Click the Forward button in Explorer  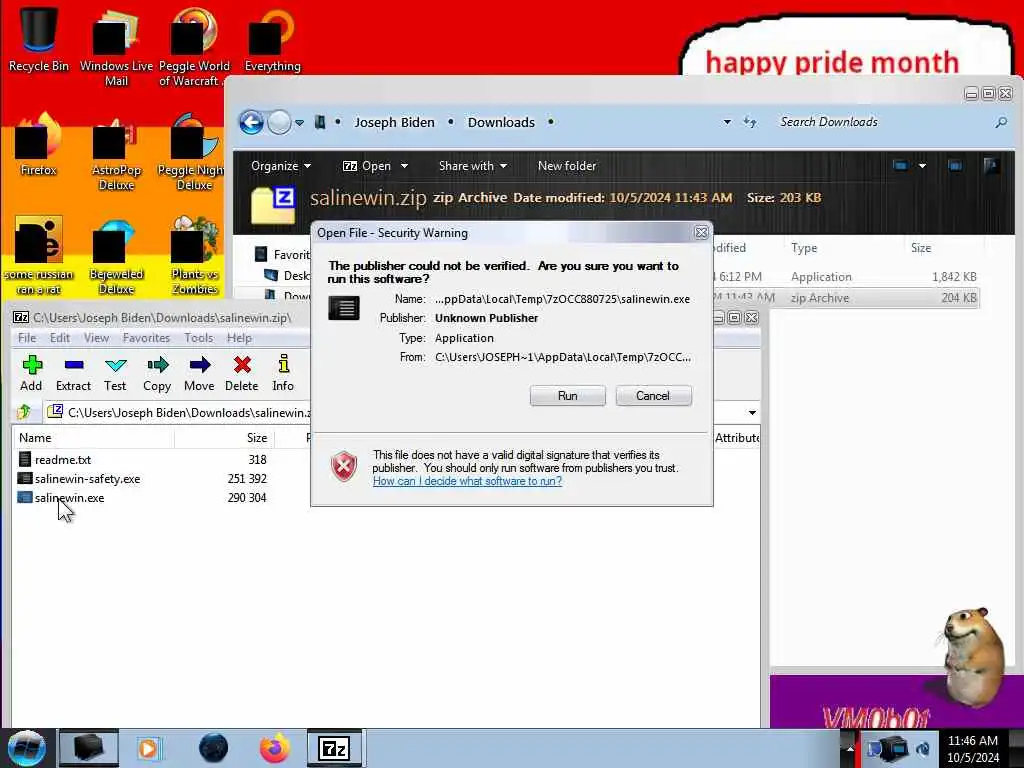(280, 122)
